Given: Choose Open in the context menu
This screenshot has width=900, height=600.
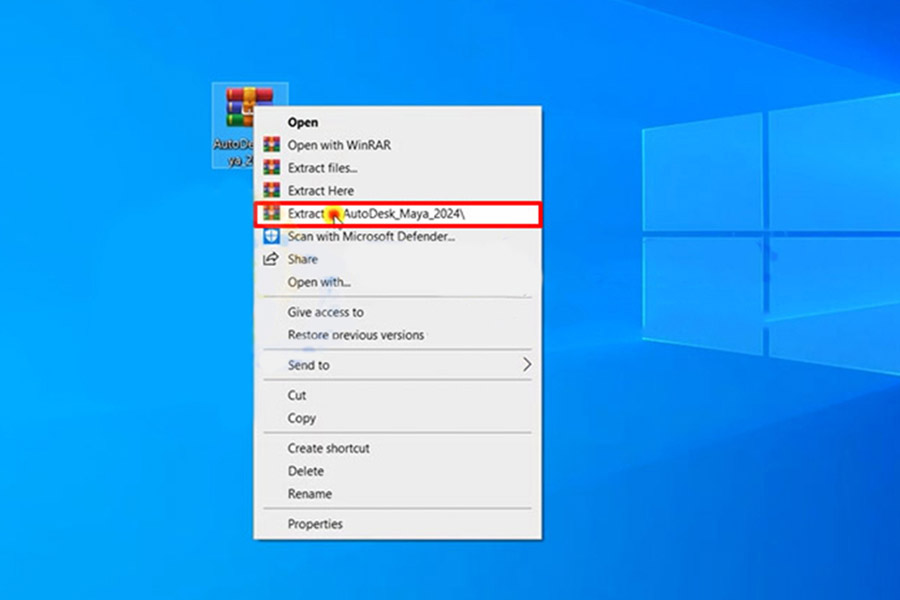Looking at the screenshot, I should (398, 122).
